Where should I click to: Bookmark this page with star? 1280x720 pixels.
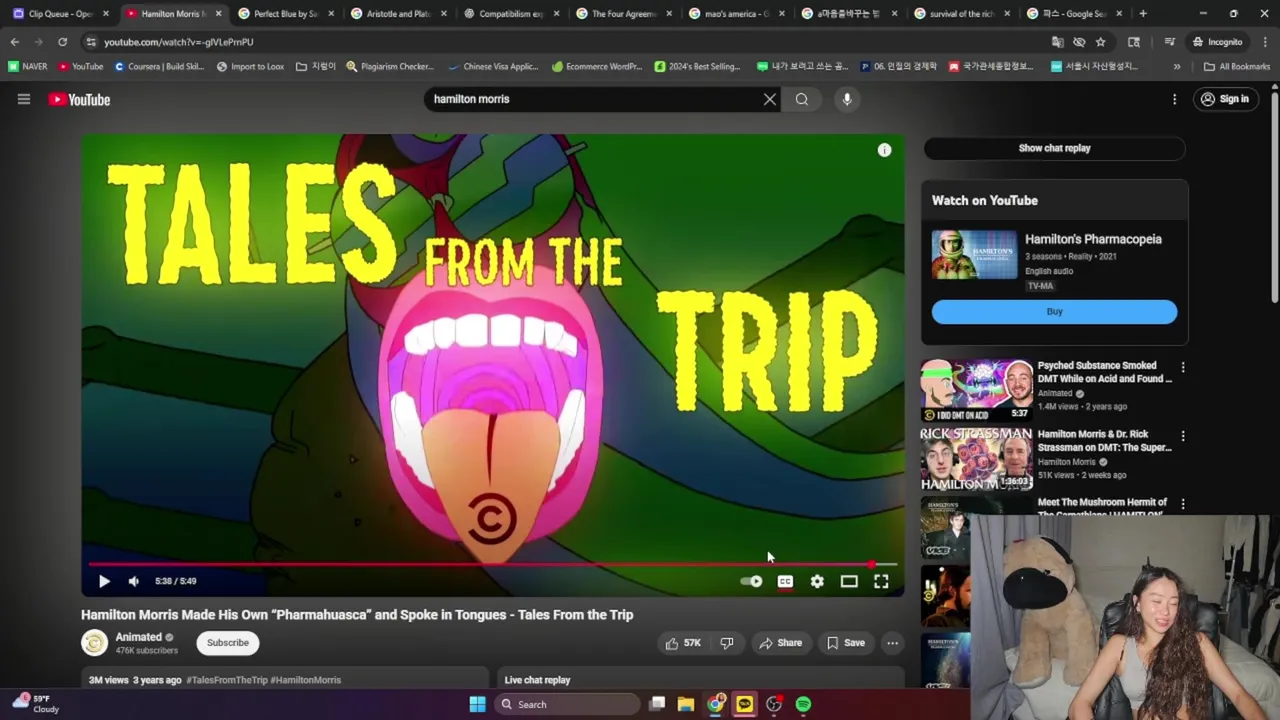pyautogui.click(x=1100, y=42)
